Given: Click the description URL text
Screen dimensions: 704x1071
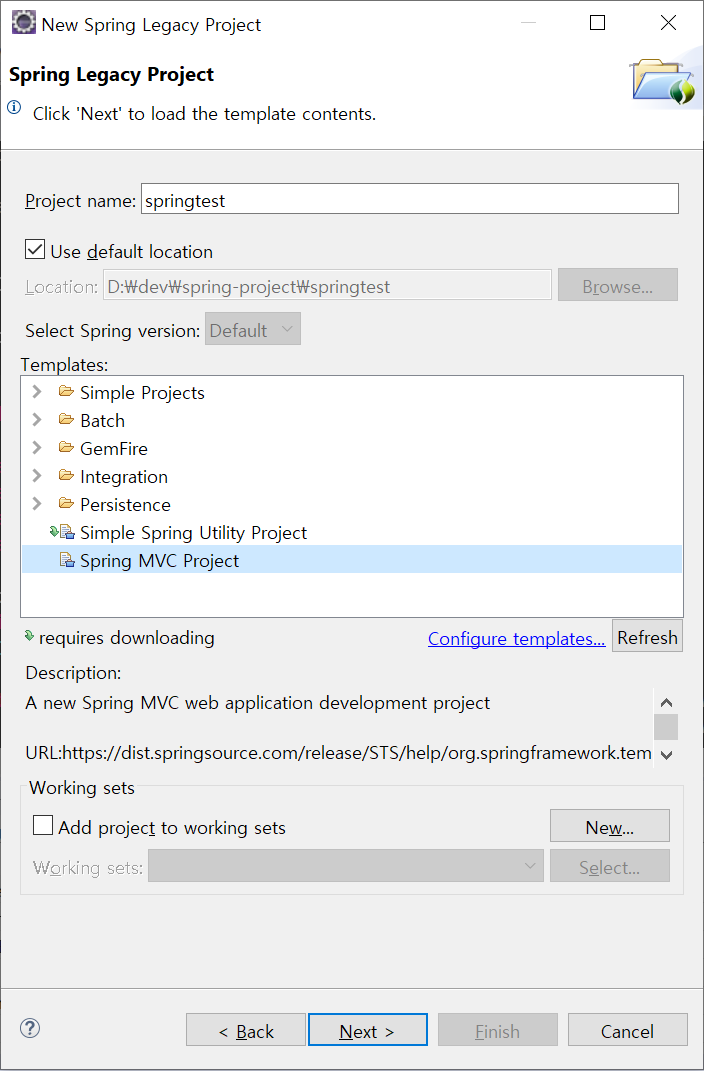Looking at the screenshot, I should tap(338, 752).
